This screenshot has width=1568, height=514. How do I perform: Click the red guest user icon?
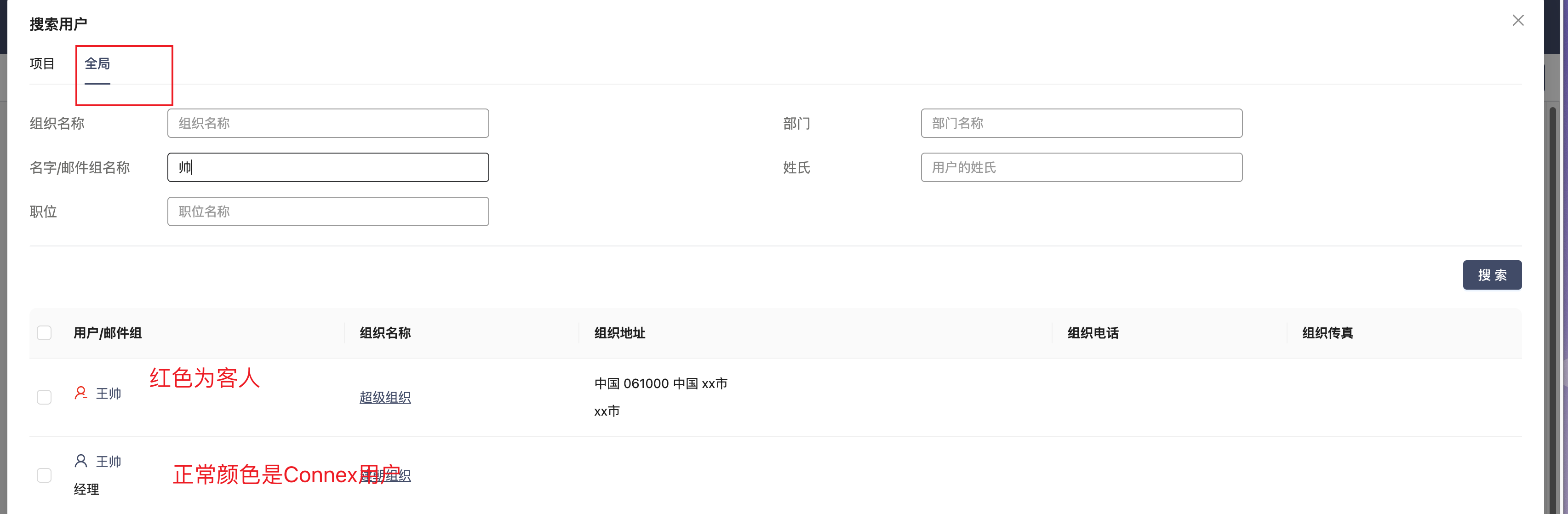tap(80, 393)
